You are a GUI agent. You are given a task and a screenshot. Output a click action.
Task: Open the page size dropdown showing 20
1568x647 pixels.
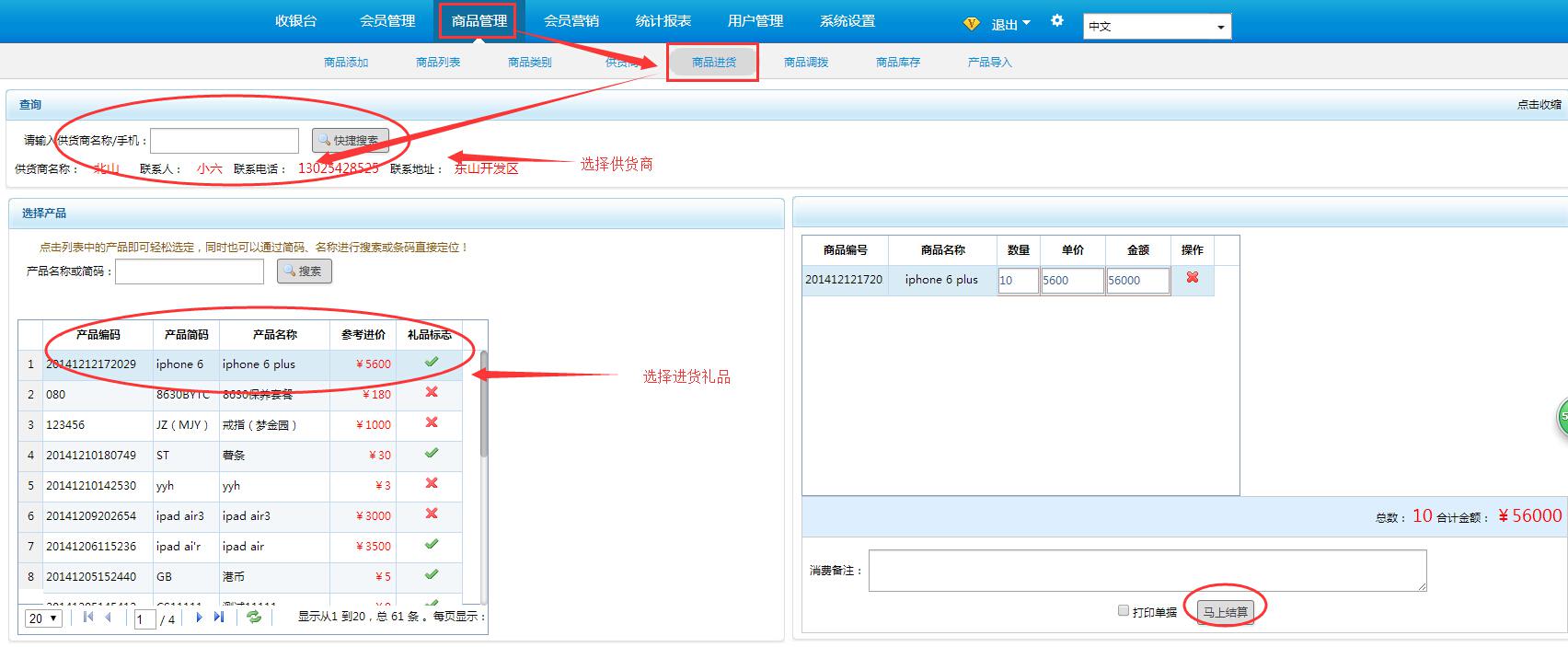[43, 618]
